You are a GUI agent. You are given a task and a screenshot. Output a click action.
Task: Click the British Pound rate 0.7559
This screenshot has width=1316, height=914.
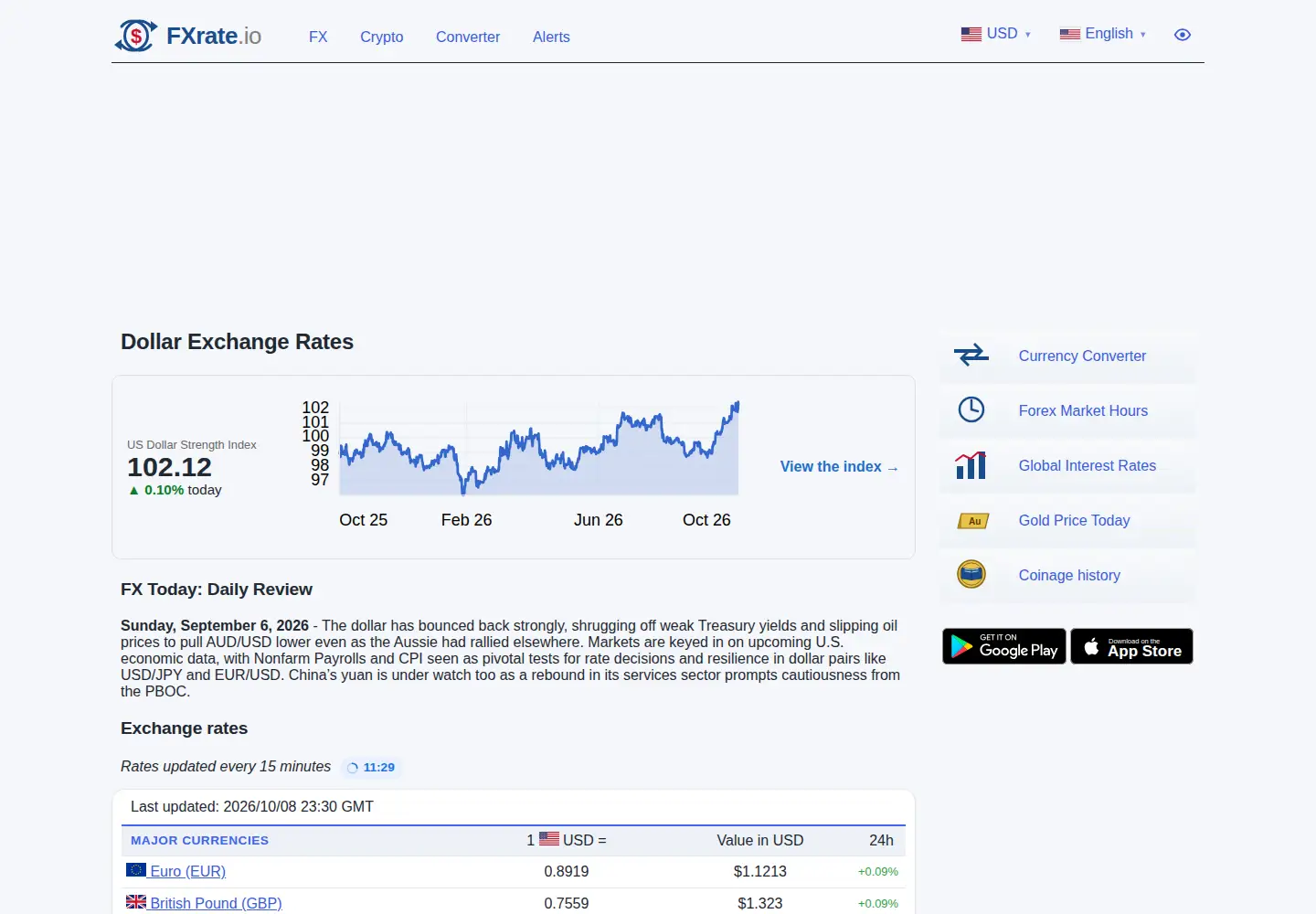point(567,903)
